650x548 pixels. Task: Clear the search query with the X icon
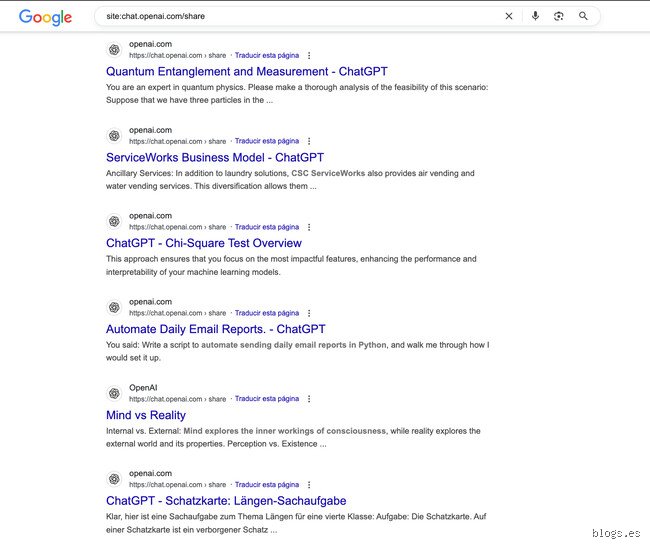pos(509,16)
